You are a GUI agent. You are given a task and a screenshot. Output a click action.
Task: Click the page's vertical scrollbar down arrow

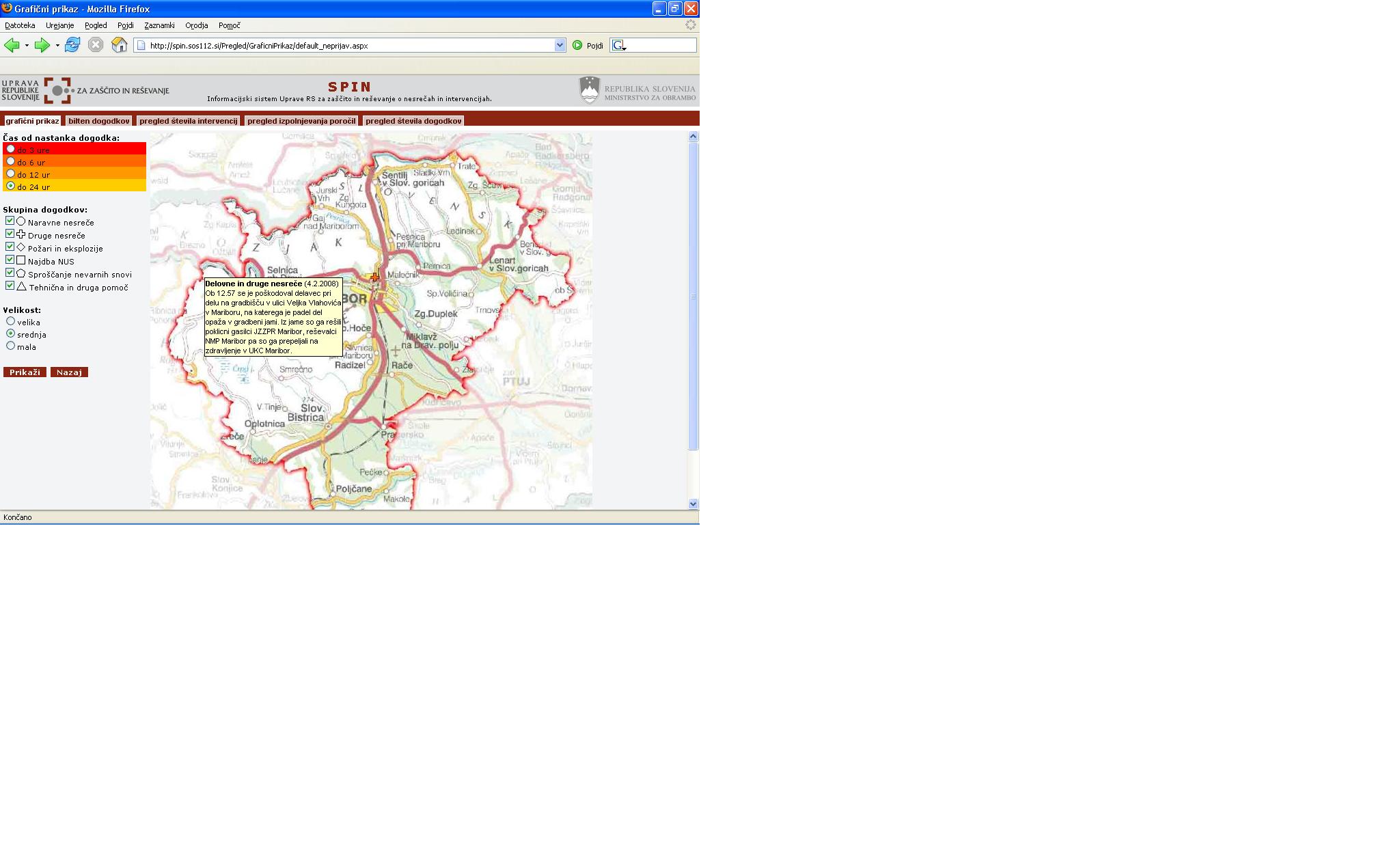[693, 504]
